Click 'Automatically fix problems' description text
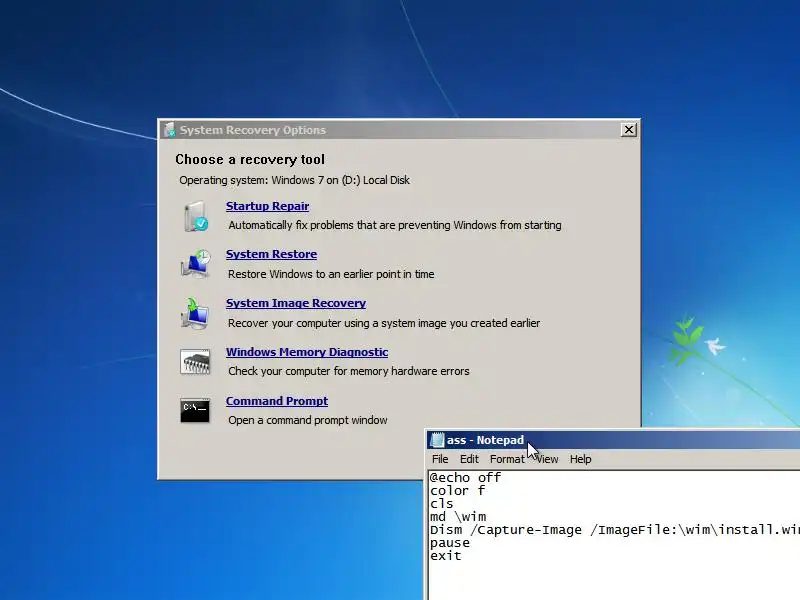The width and height of the screenshot is (800, 600). coord(395,225)
